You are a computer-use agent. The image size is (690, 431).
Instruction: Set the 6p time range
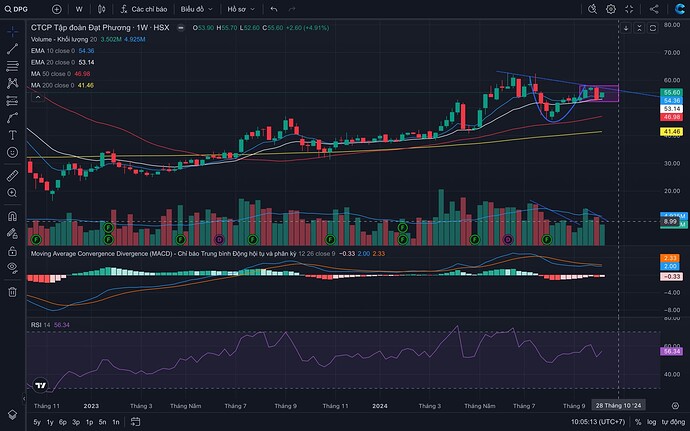(63, 422)
